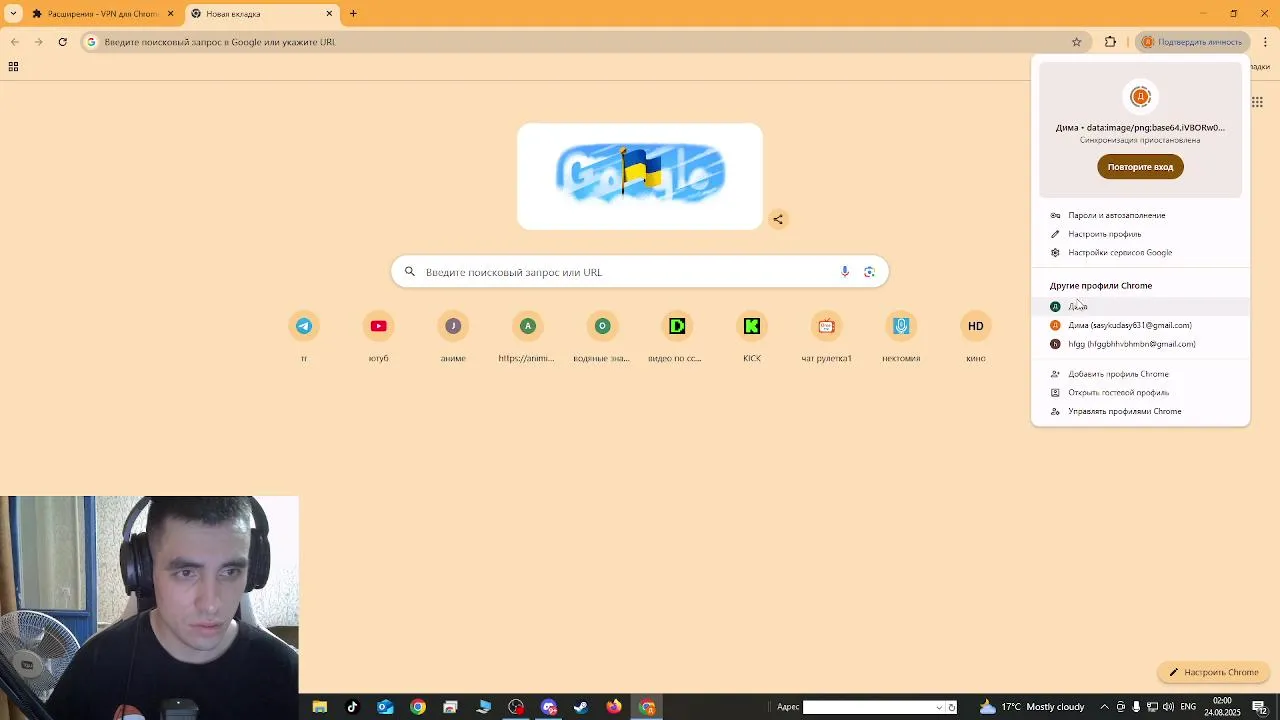The image size is (1280, 720).
Task: Switch to the highlighted green Д profile
Action: (1140, 306)
